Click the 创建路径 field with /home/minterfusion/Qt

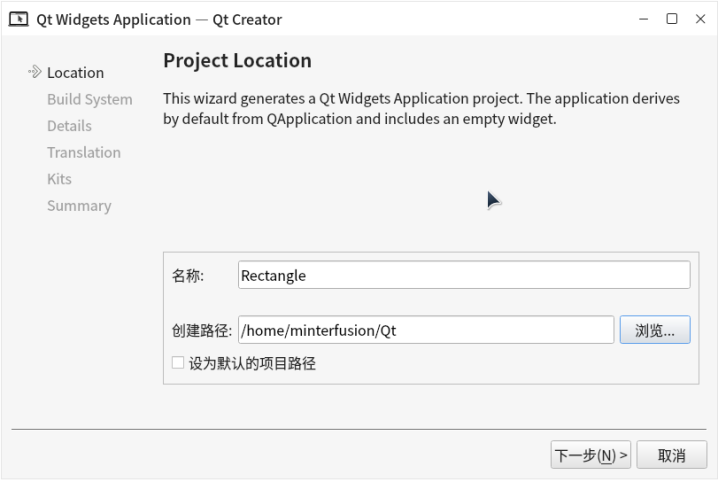click(x=426, y=330)
